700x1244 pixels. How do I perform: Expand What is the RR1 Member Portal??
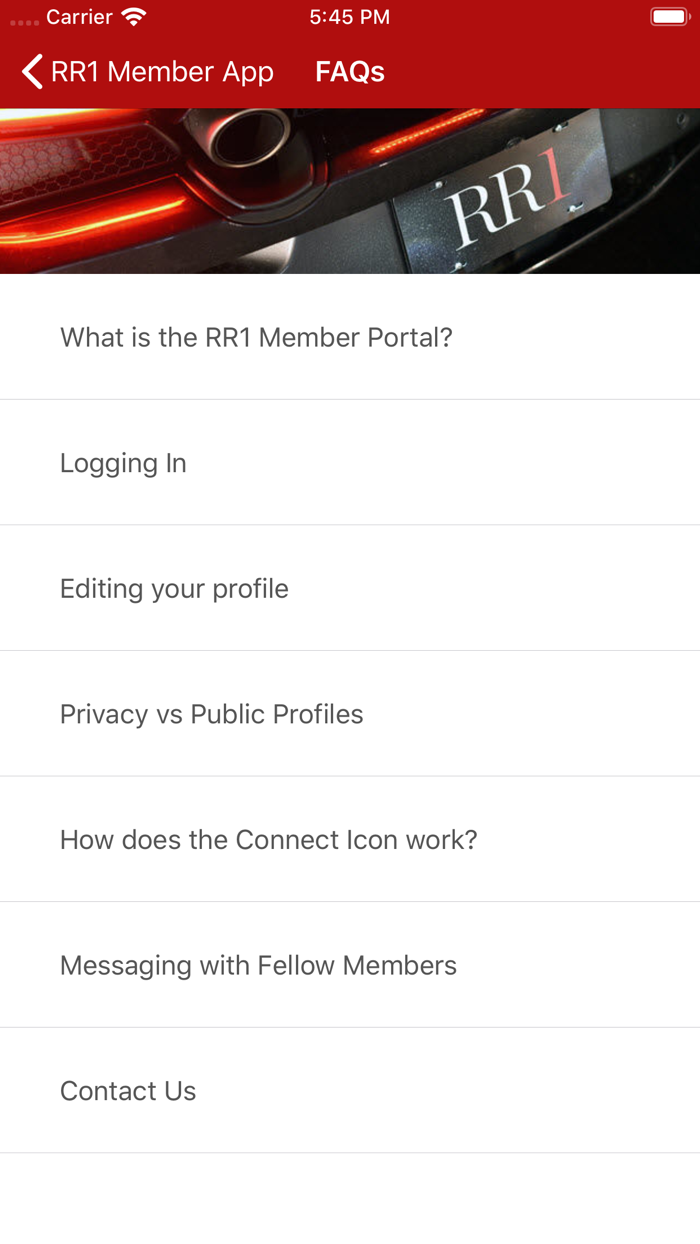point(256,337)
